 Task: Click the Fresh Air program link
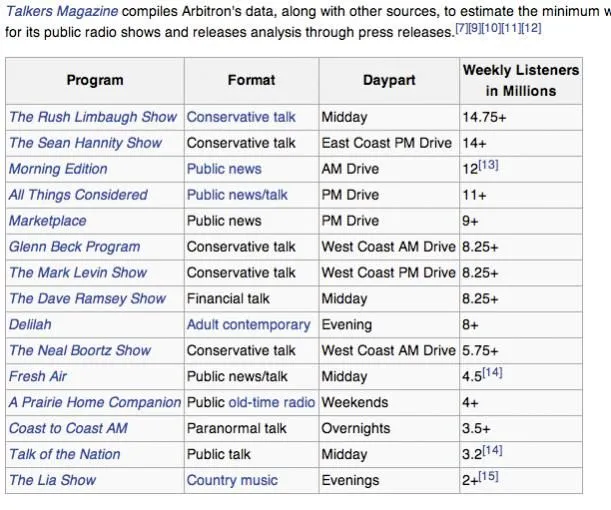[x=40, y=377]
